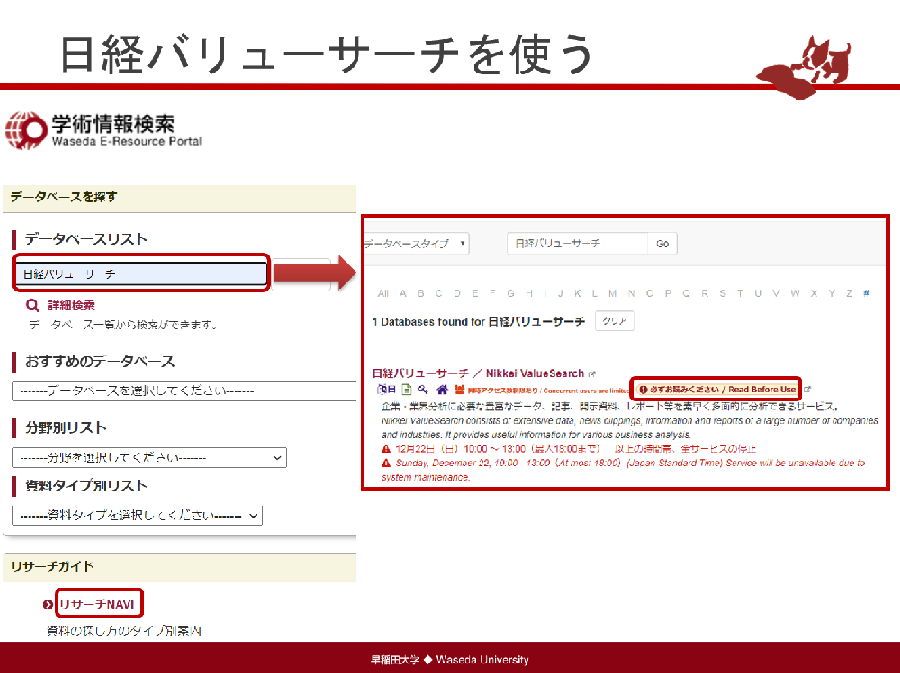900x673 pixels.
Task: Click the Go search button
Action: (662, 243)
